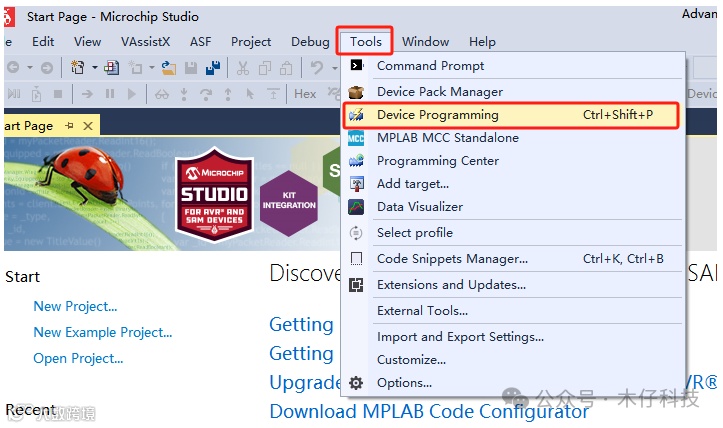Image resolution: width=723 pixels, height=428 pixels.
Task: Click the Save All double-floppy icon
Action: click(x=213, y=68)
